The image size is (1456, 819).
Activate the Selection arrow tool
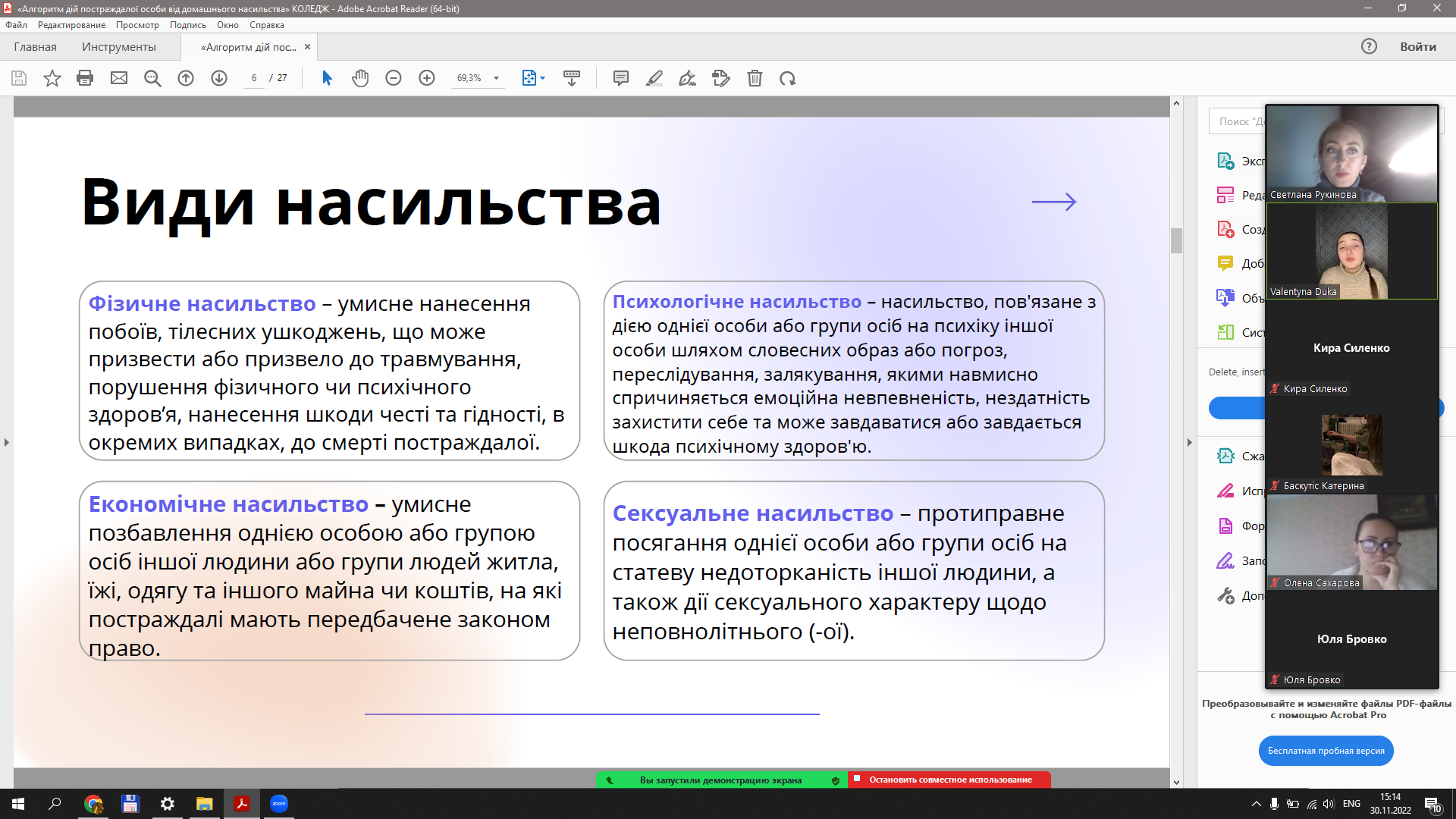327,78
